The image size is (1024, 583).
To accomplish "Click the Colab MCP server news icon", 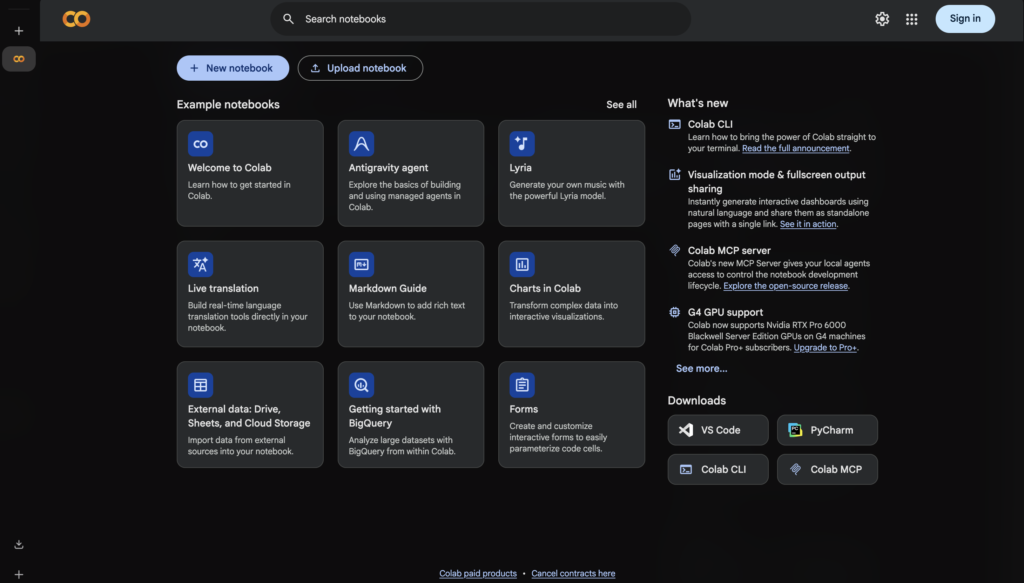I will [x=675, y=250].
